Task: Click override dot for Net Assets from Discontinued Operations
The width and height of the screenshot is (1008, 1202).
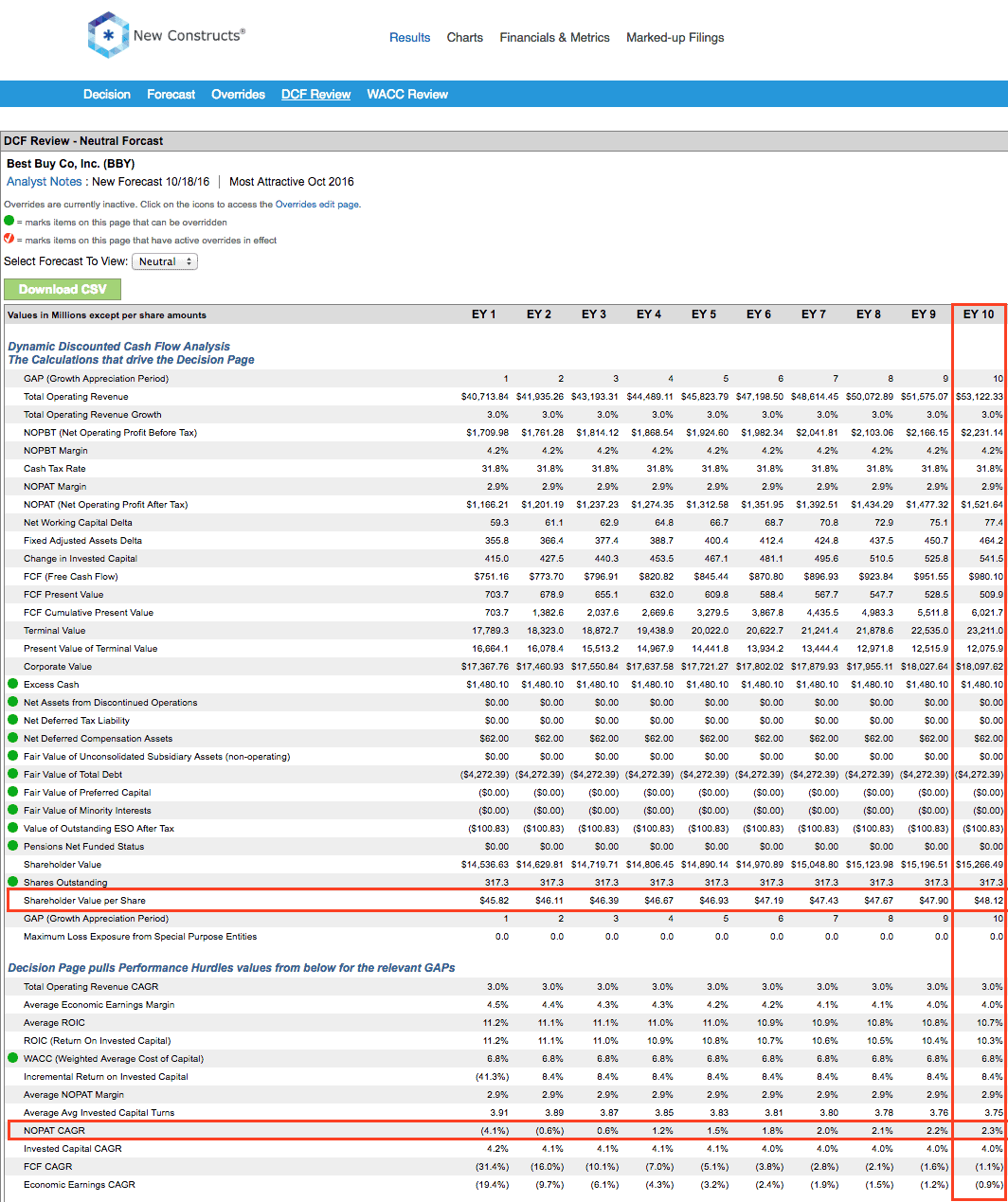Action: pyautogui.click(x=13, y=702)
